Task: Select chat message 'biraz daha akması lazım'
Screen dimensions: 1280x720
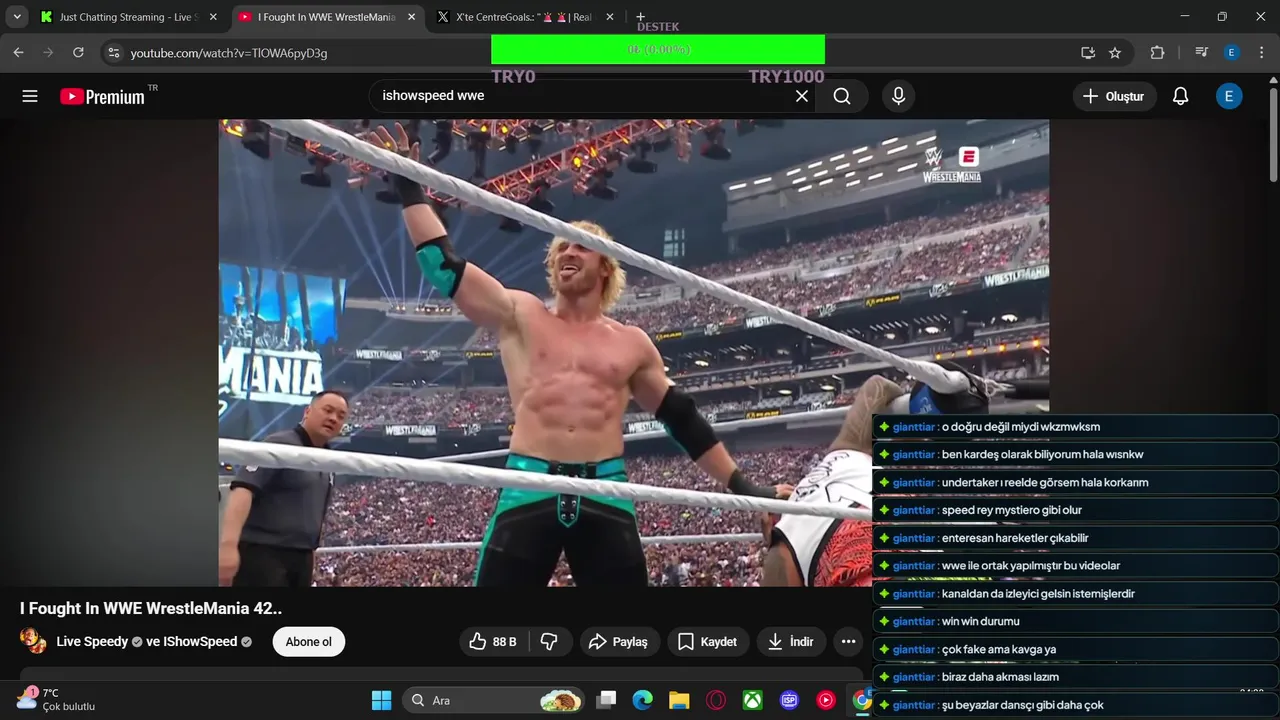Action: [1000, 678]
